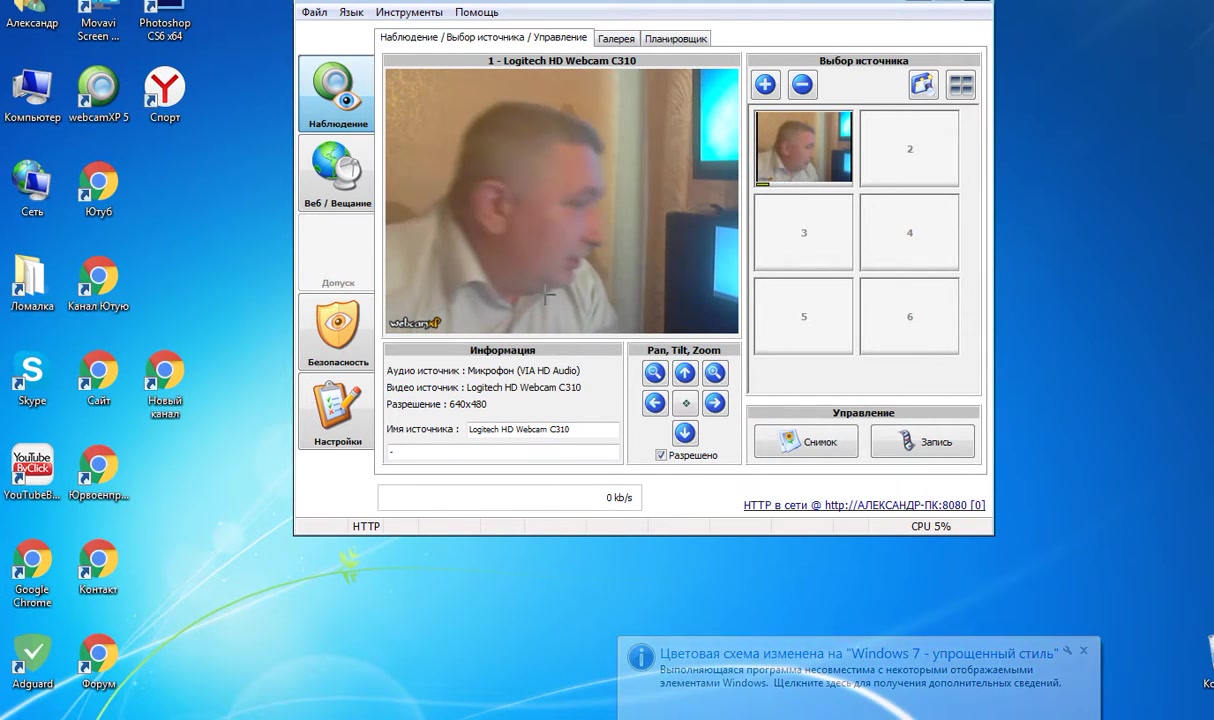Open the Безопасность shield section
Viewport: 1214px width, 720px height.
337,334
